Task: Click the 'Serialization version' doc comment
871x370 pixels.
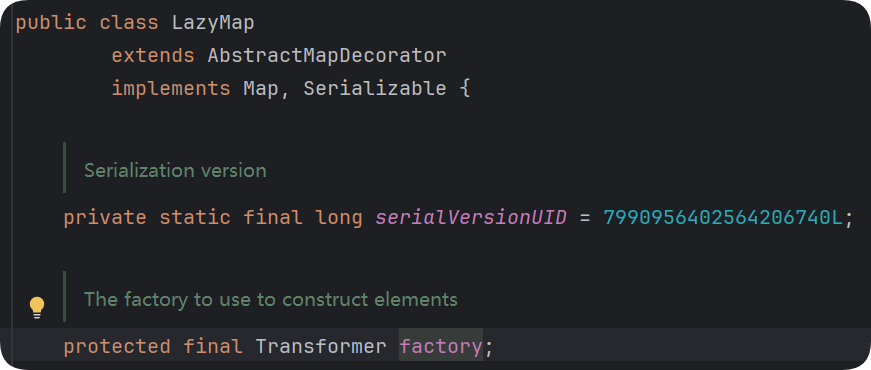Action: 175,171
